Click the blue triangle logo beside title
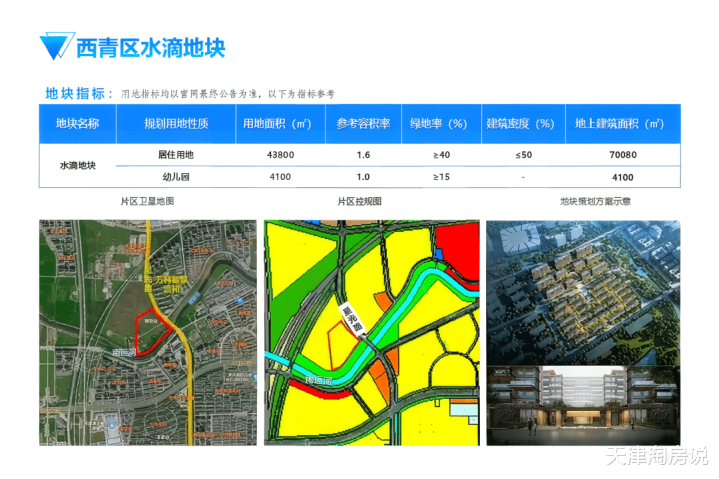 click(56, 46)
